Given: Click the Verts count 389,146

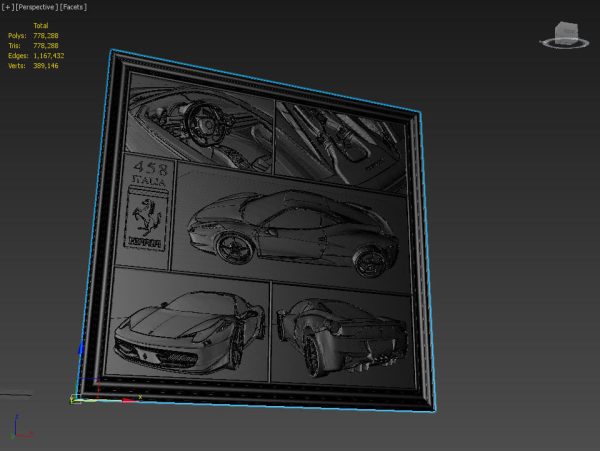Looking at the screenshot, I should pyautogui.click(x=46, y=65).
